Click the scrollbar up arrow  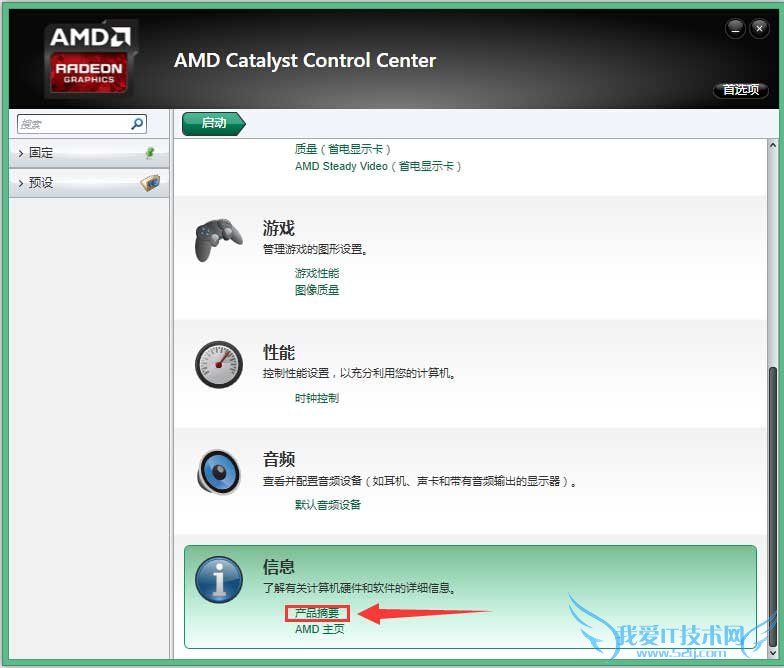click(x=772, y=146)
